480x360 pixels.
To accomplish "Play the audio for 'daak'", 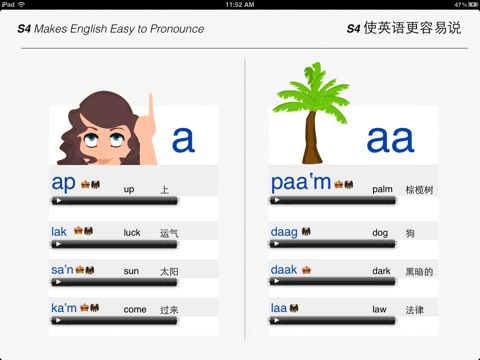I will click(x=277, y=282).
